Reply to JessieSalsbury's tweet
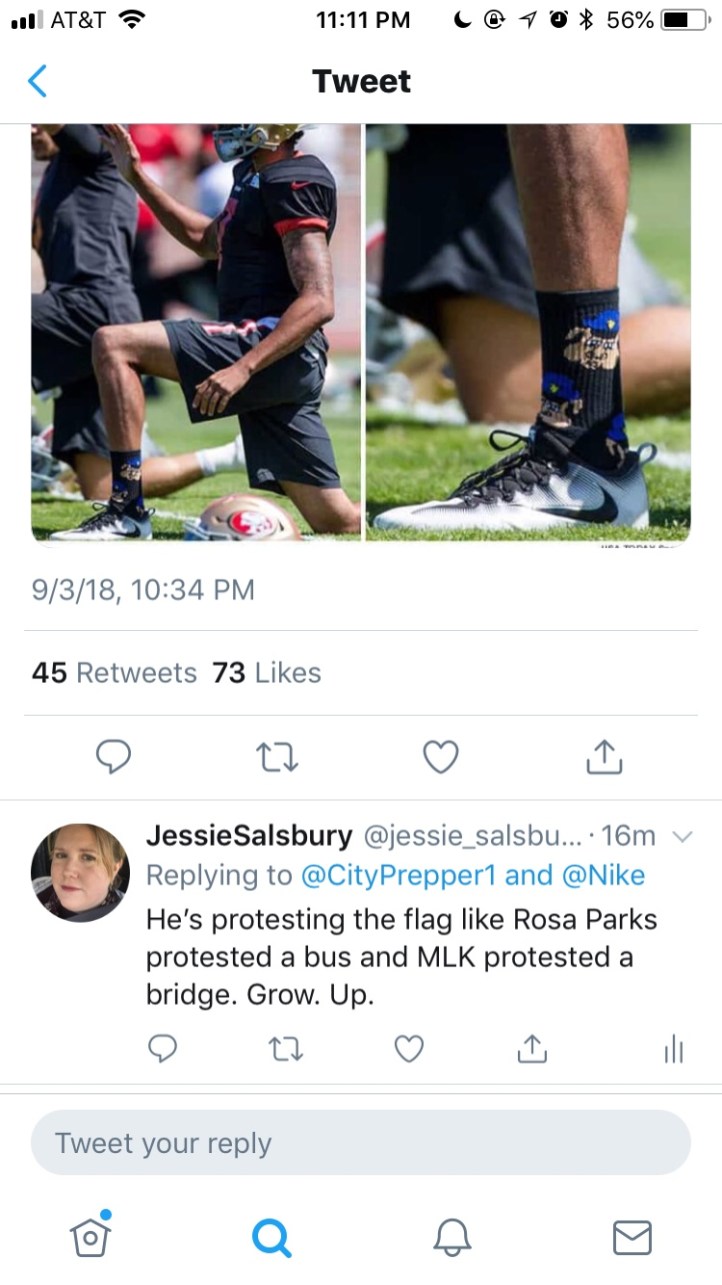Image resolution: width=722 pixels, height=1285 pixels. click(x=163, y=1048)
